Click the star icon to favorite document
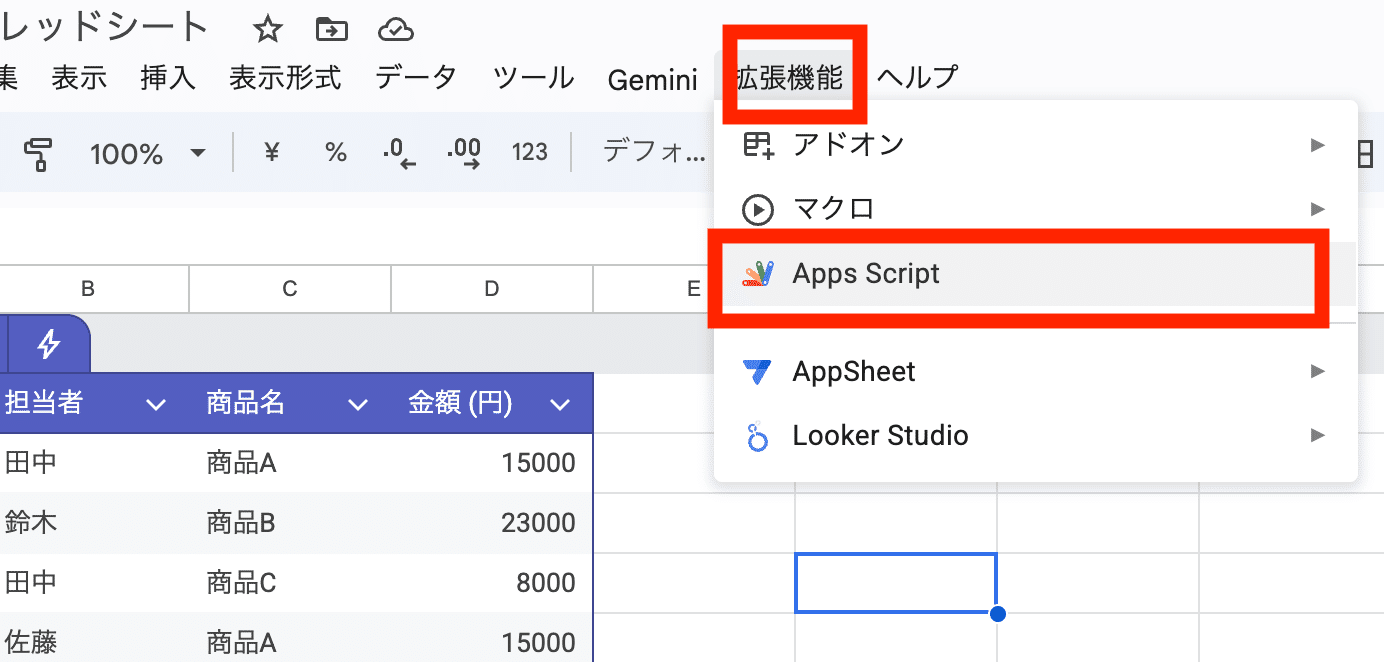This screenshot has width=1384, height=662. click(x=267, y=30)
